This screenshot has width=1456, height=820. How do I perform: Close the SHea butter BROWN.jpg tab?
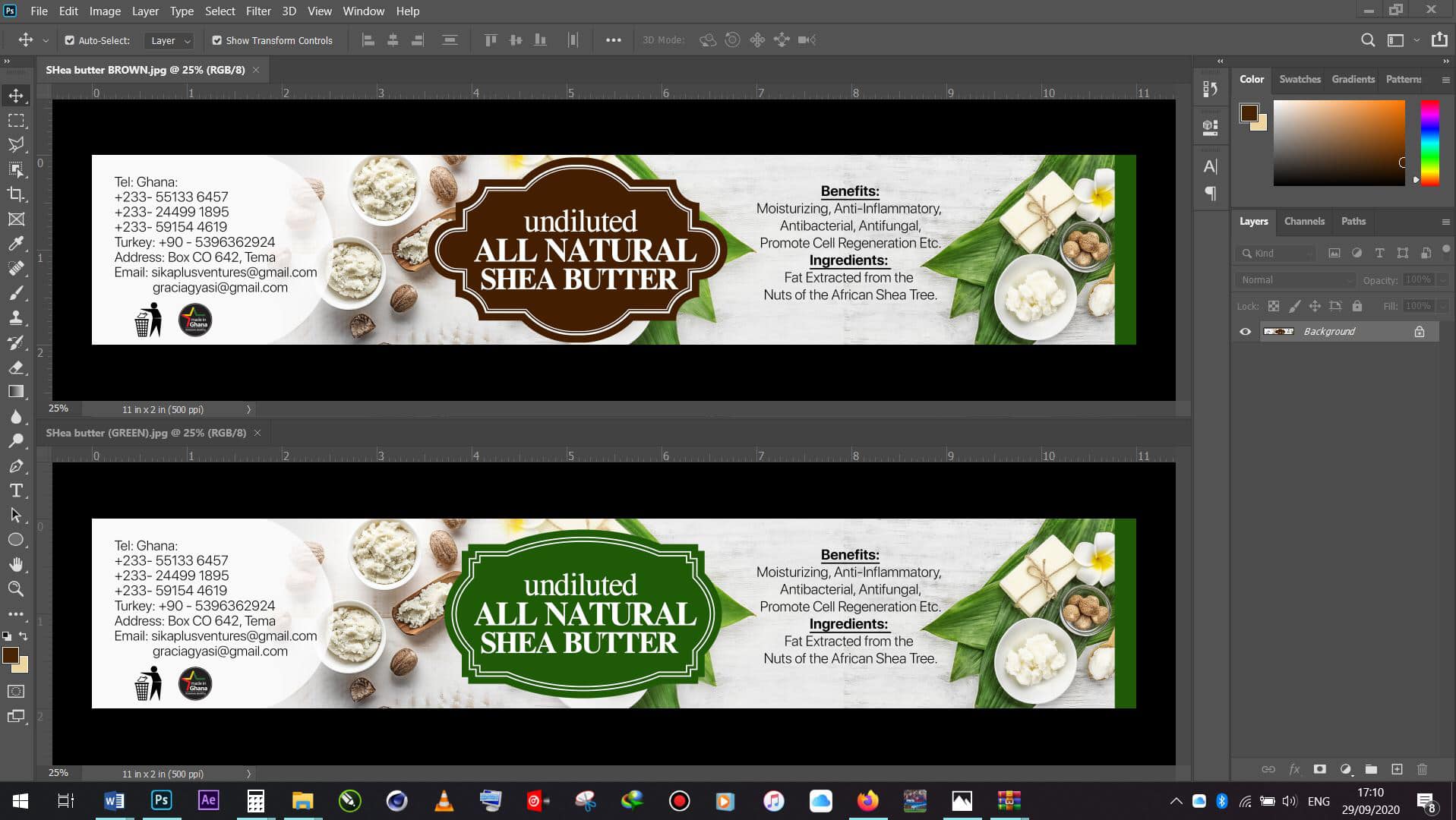[x=256, y=70]
